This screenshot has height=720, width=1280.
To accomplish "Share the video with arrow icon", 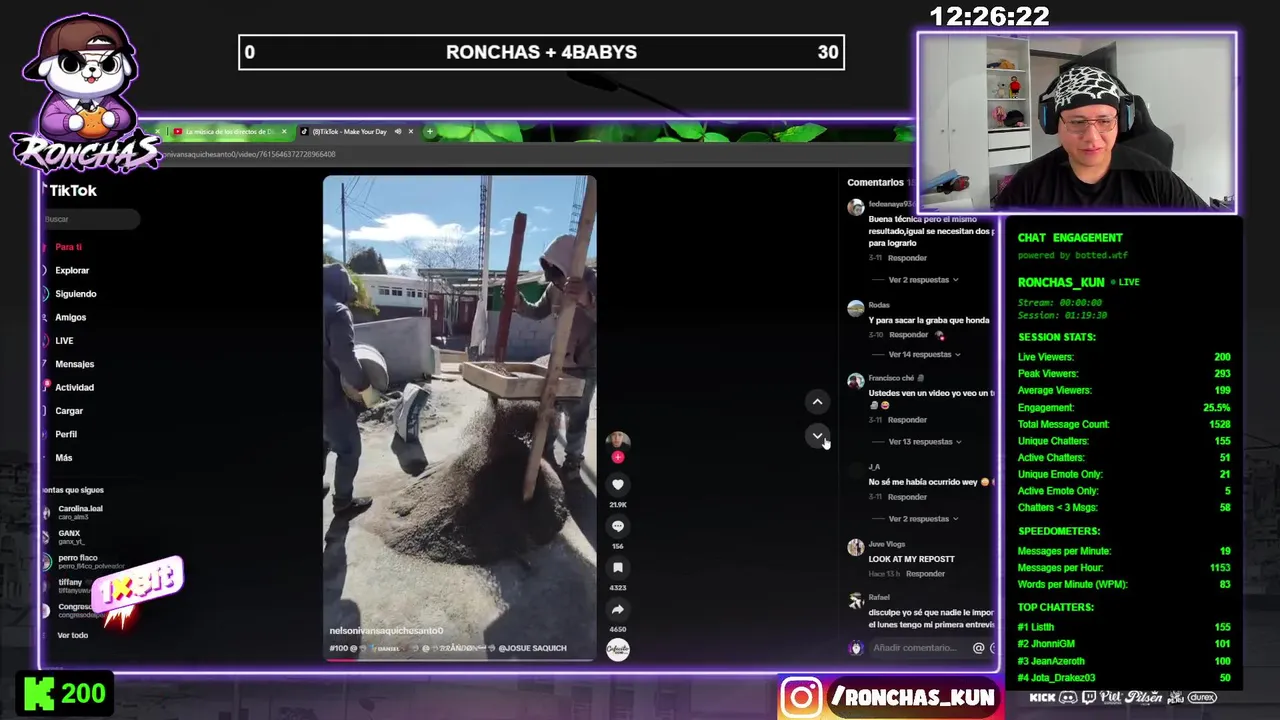I will (618, 609).
